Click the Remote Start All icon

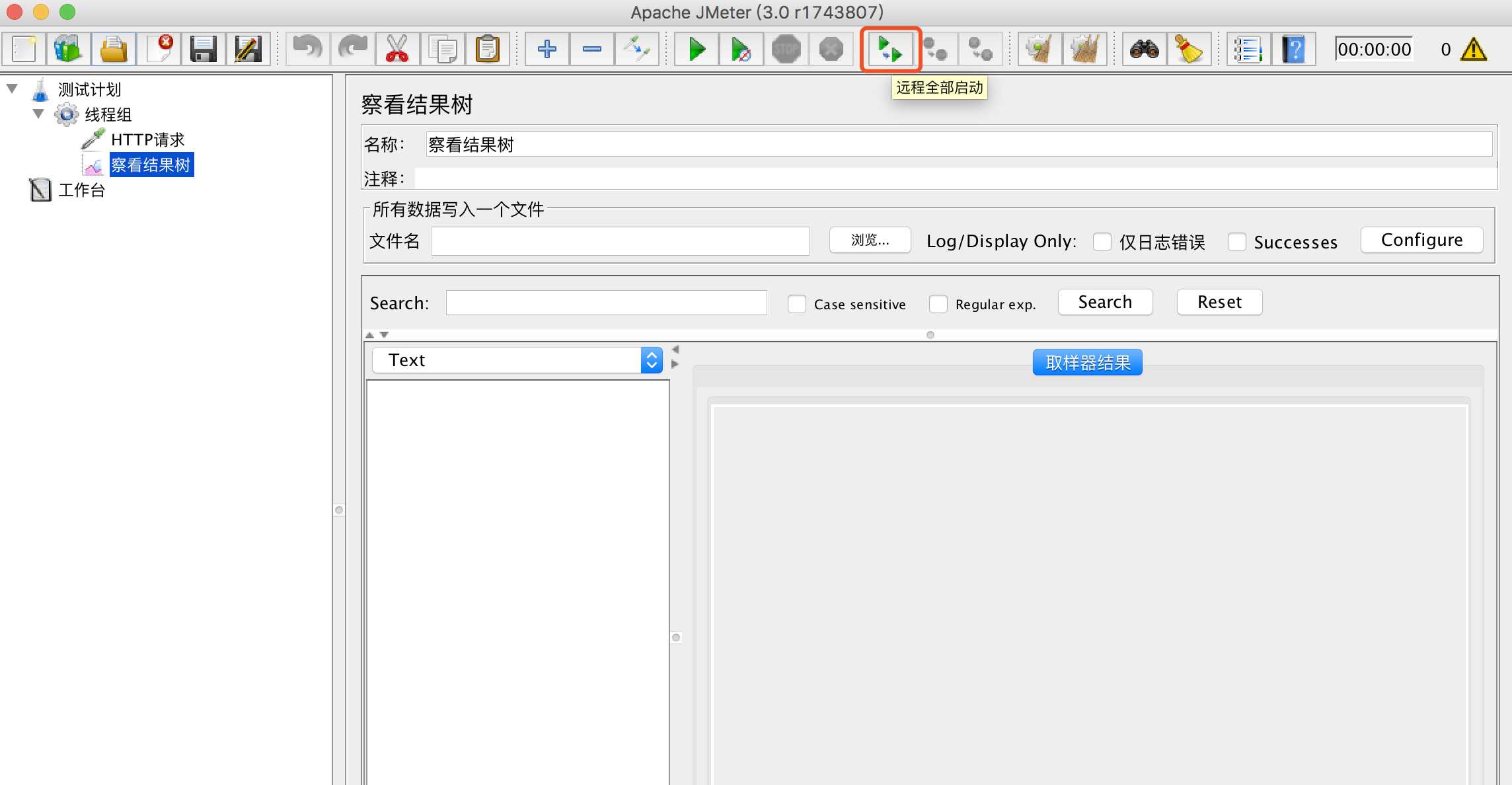(x=890, y=49)
